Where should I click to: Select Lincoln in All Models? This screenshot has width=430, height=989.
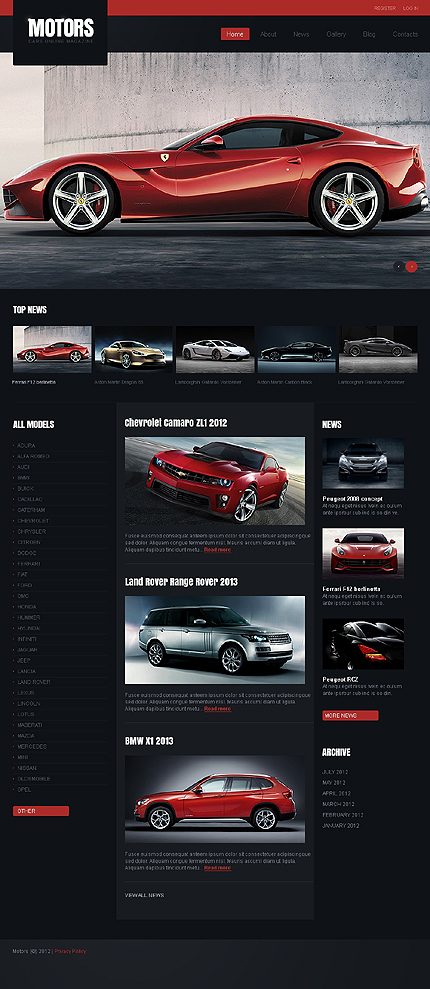pyautogui.click(x=28, y=703)
